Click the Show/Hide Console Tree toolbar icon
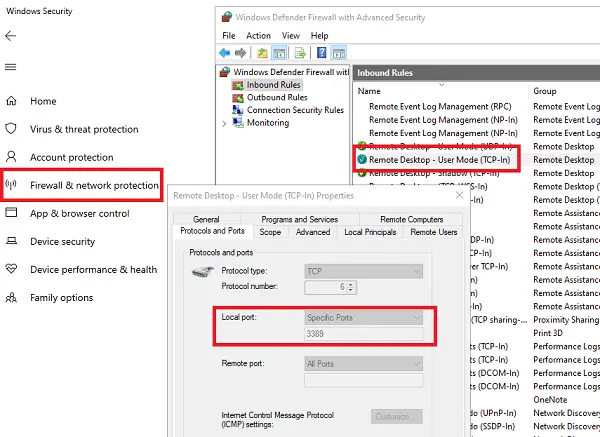Image resolution: width=600 pixels, height=437 pixels. coord(279,53)
